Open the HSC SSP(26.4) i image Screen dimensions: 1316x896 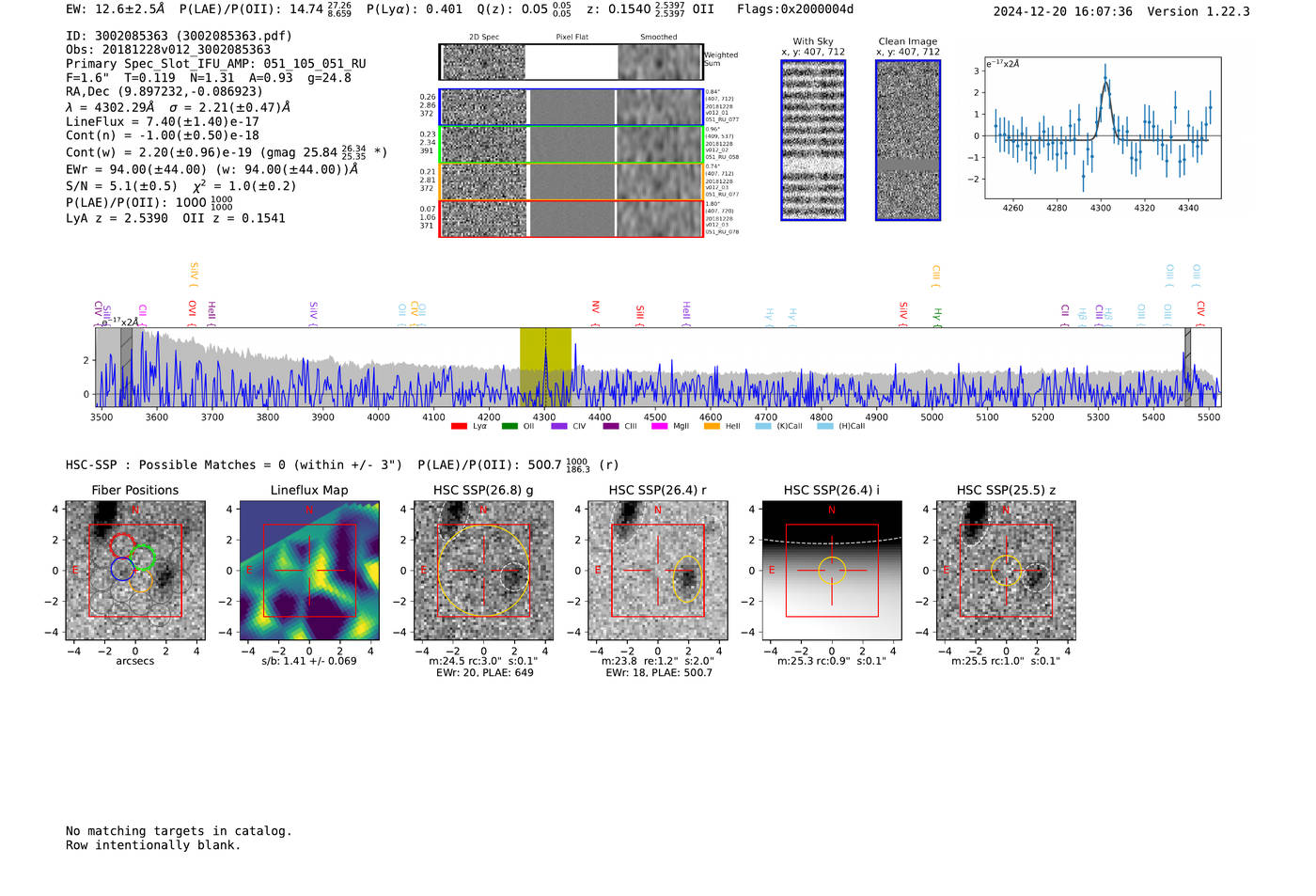click(x=832, y=571)
